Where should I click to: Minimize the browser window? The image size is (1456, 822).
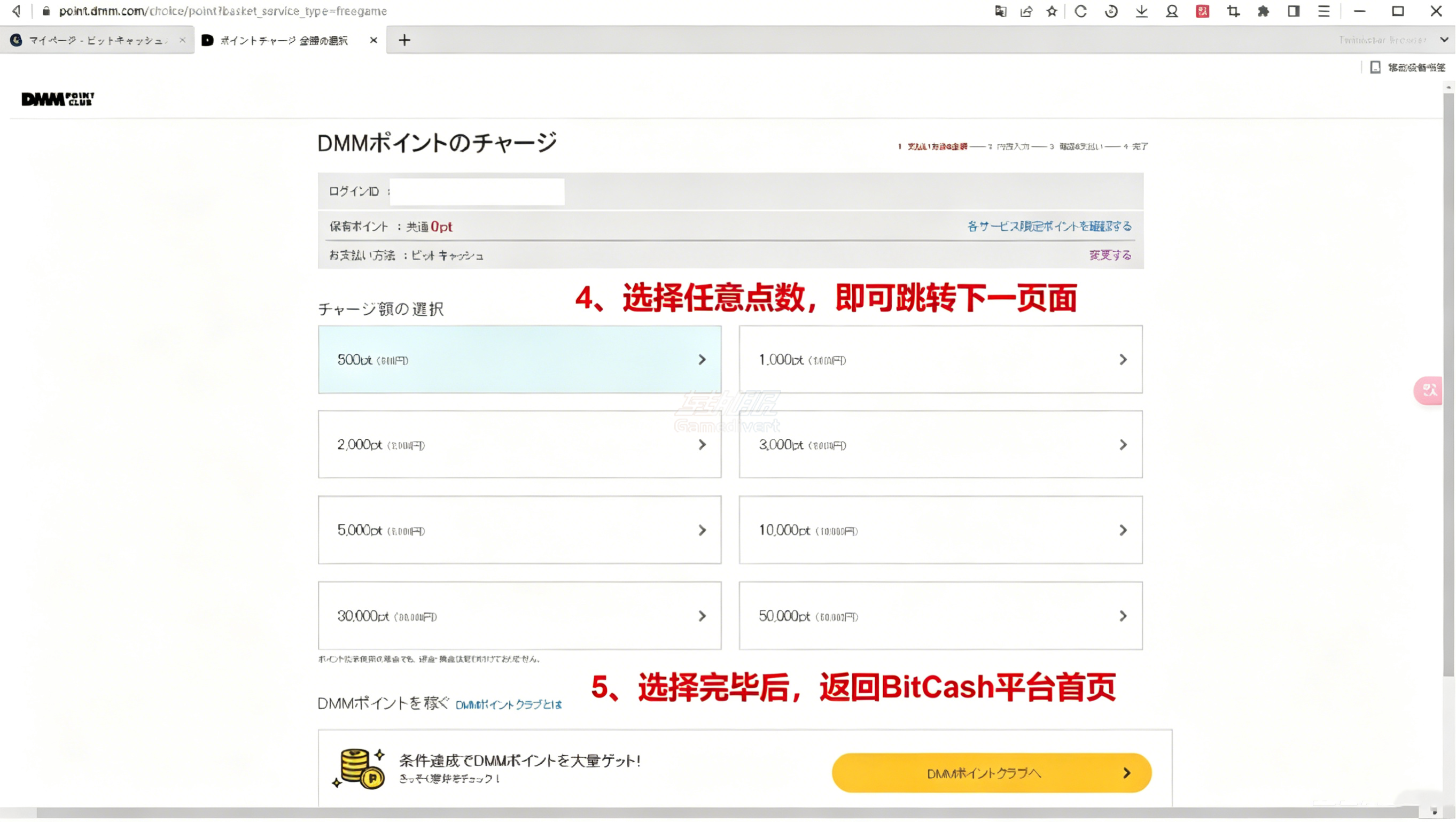point(1360,11)
